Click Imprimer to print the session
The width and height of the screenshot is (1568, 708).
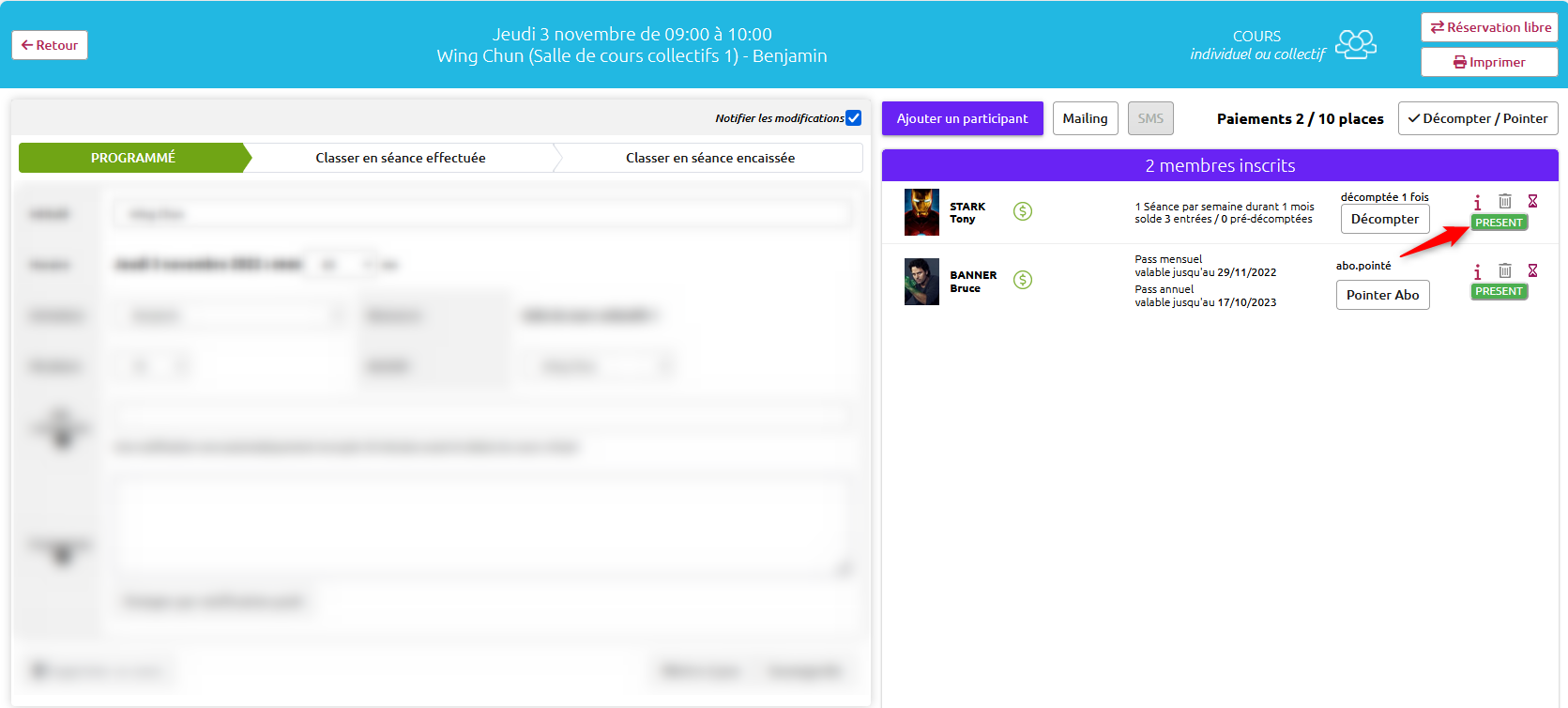pyautogui.click(x=1489, y=62)
